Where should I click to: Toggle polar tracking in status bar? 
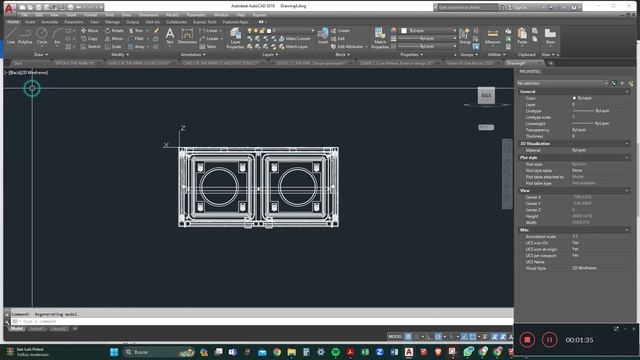[438, 337]
